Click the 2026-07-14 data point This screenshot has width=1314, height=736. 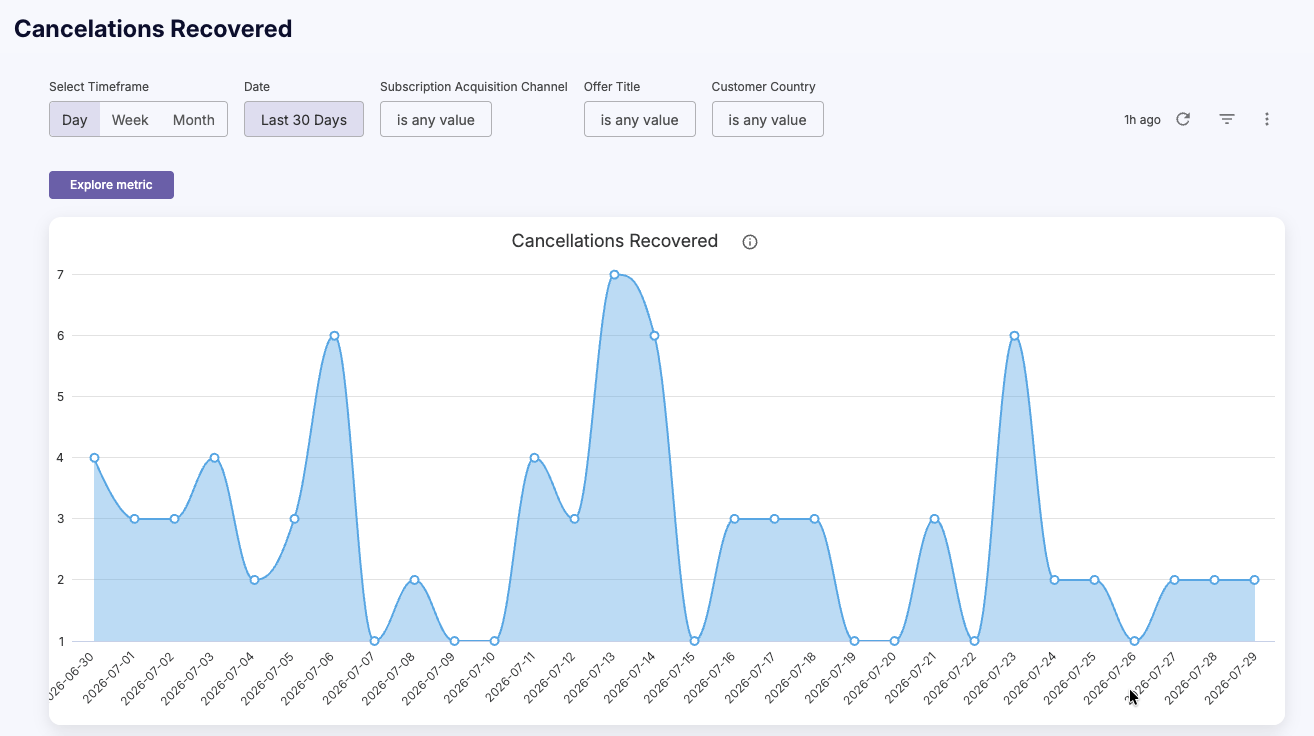point(654,336)
